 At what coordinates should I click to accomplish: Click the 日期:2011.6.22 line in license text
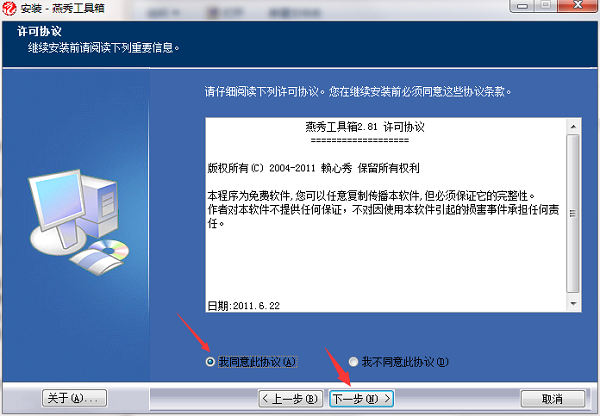click(244, 305)
